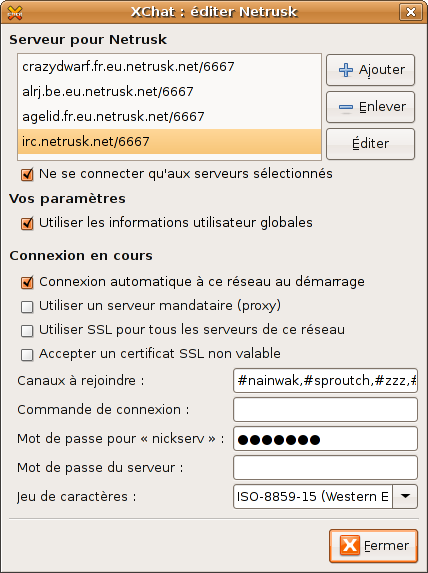Viewport: 428px width, 573px height.
Task: Click the 'Canaux à rejoindre' input field
Action: pos(325,380)
